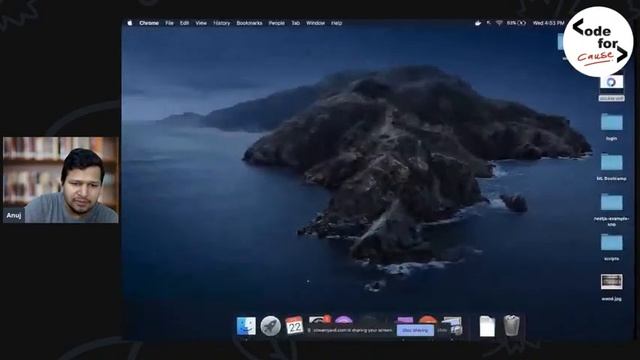Open the Apple menu

130,23
